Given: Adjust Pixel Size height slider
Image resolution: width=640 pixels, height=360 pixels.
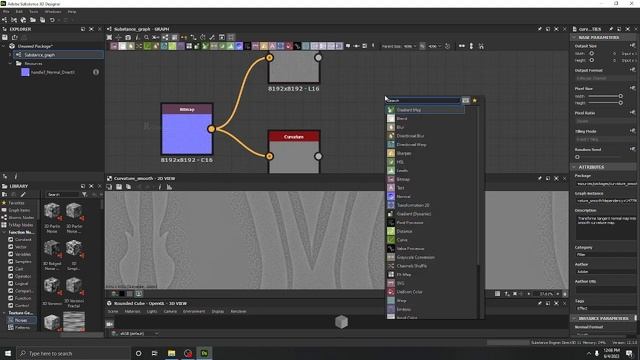Looking at the screenshot, I should click(x=605, y=103).
